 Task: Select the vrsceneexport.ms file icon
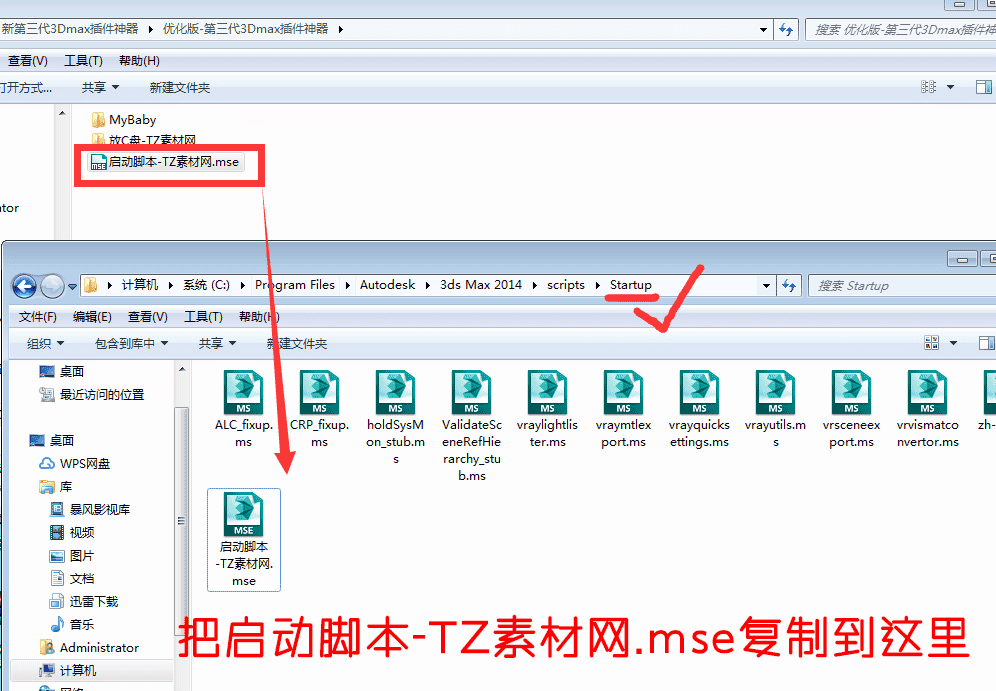851,392
